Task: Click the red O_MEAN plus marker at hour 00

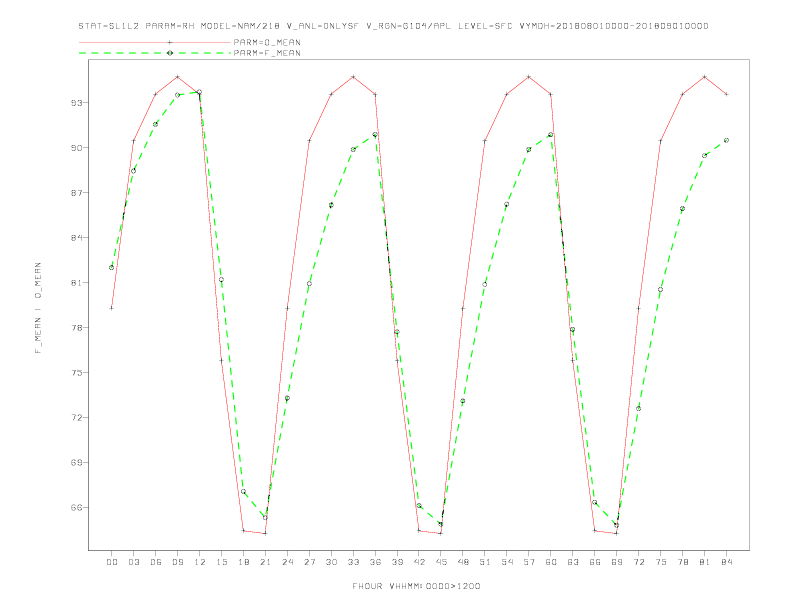Action: click(x=112, y=308)
